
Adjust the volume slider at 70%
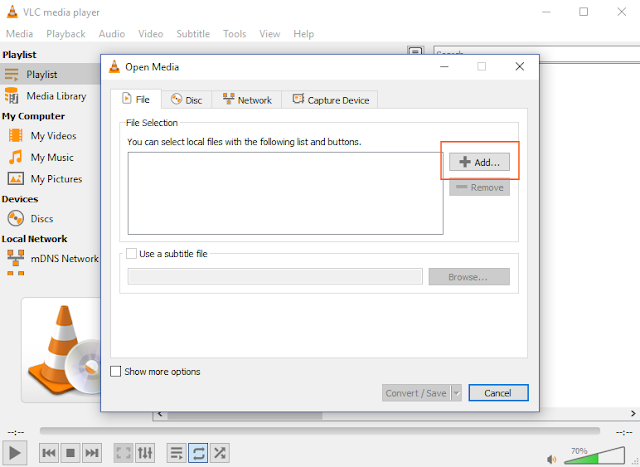tap(594, 456)
